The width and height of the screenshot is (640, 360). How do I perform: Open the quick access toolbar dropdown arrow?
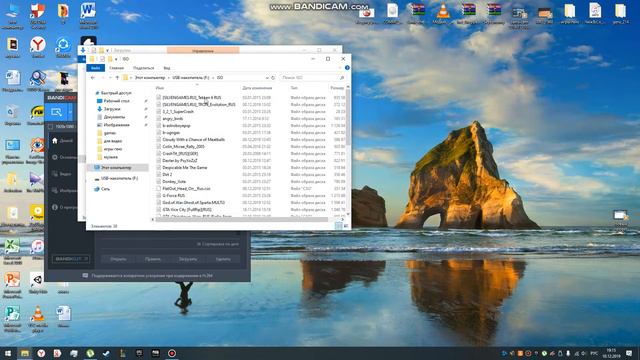[x=116, y=59]
